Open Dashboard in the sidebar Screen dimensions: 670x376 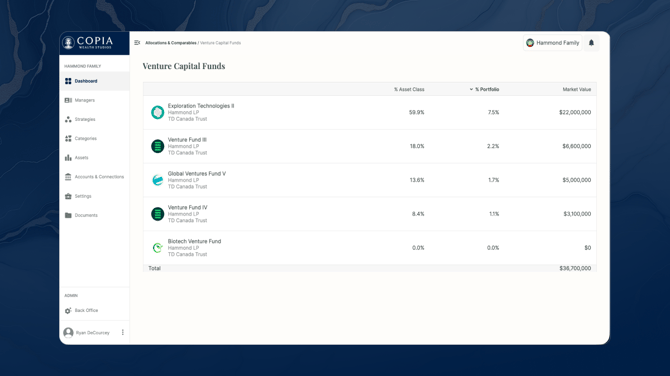94,81
